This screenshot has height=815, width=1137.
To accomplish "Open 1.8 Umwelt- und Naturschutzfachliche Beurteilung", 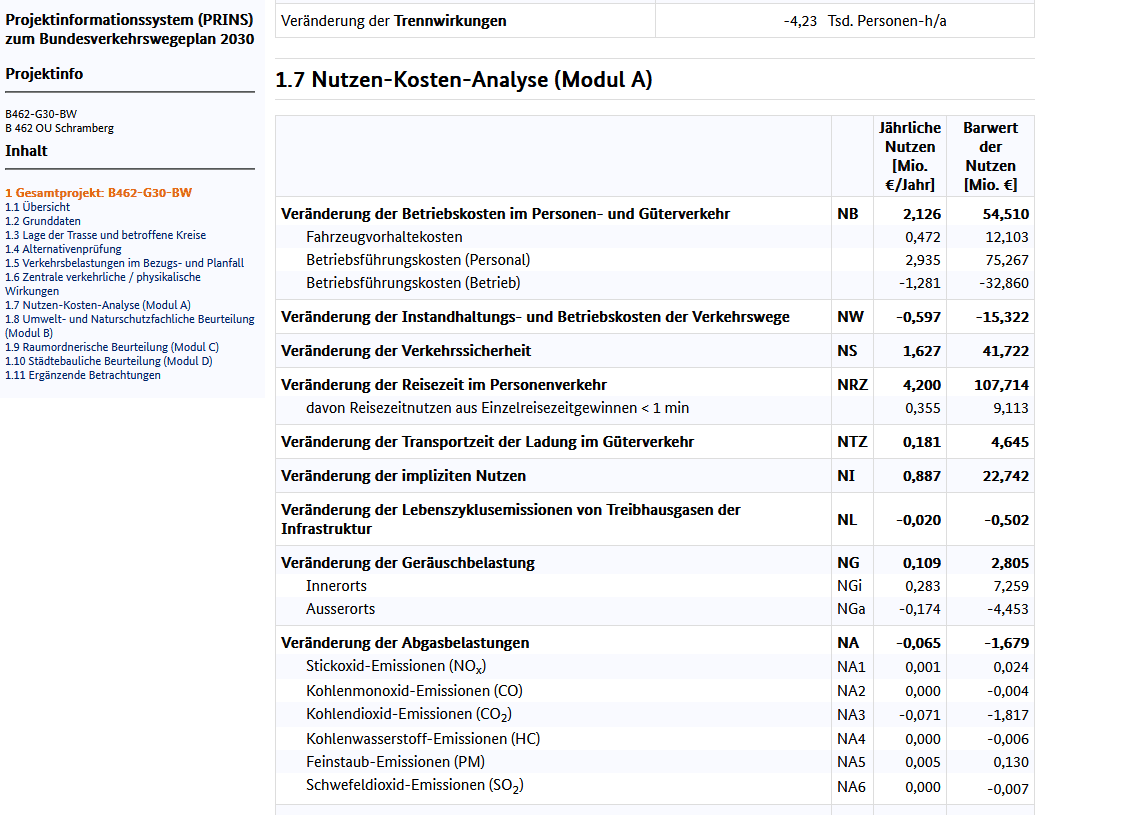I will click(x=129, y=319).
